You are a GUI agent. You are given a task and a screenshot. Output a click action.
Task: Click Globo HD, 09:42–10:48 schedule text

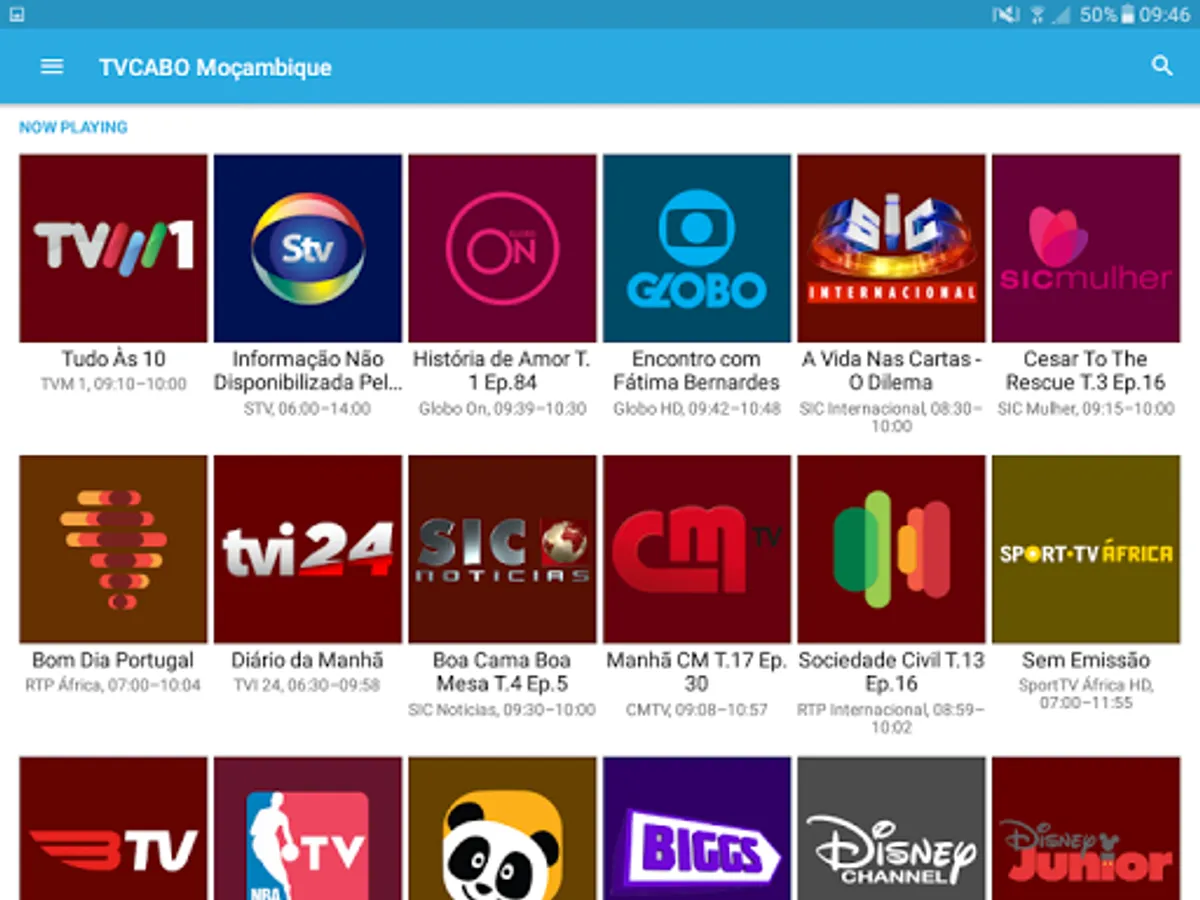(x=696, y=409)
